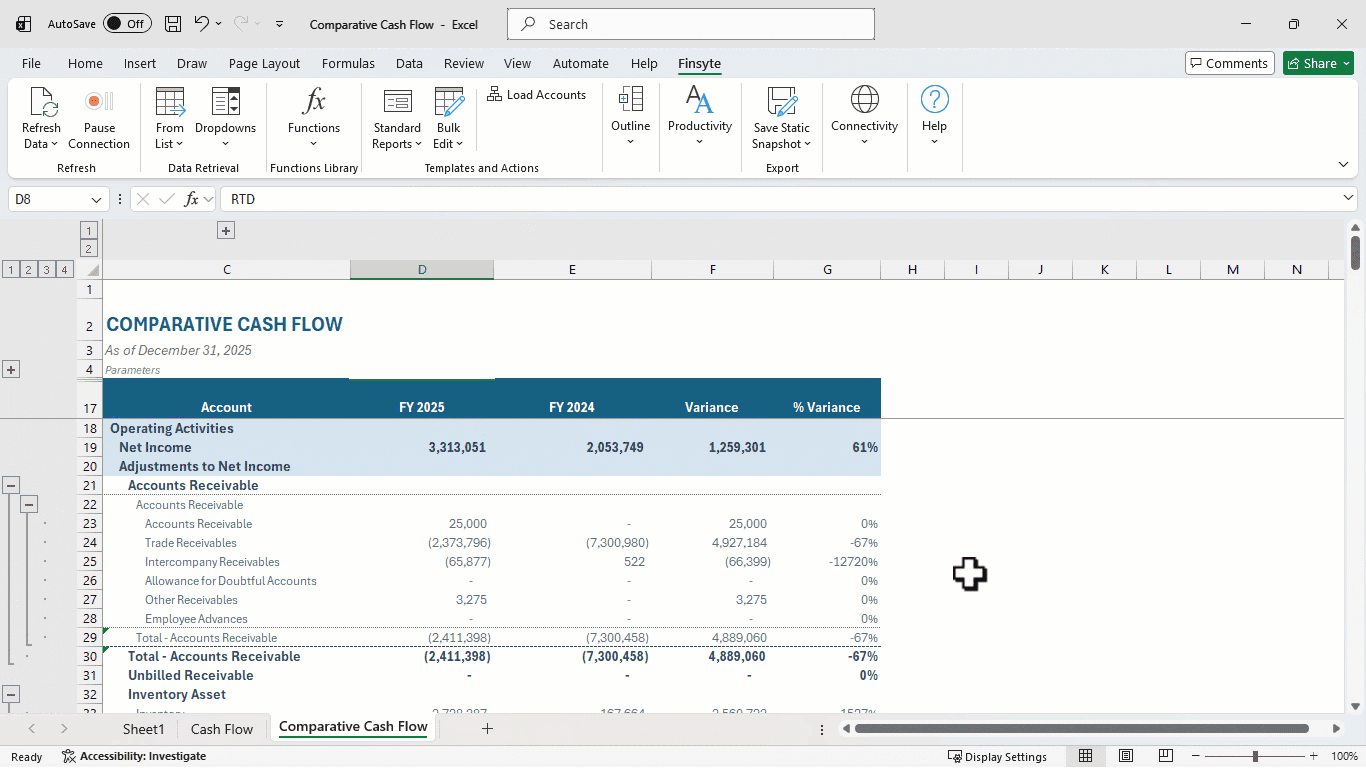Switch to the Cash Flow sheet
The width and height of the screenshot is (1366, 768).
(222, 729)
